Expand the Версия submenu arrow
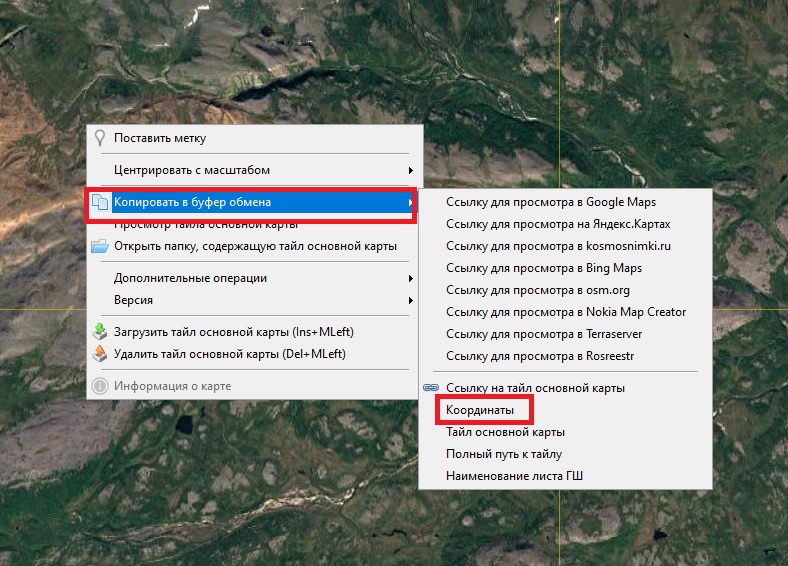 (411, 300)
